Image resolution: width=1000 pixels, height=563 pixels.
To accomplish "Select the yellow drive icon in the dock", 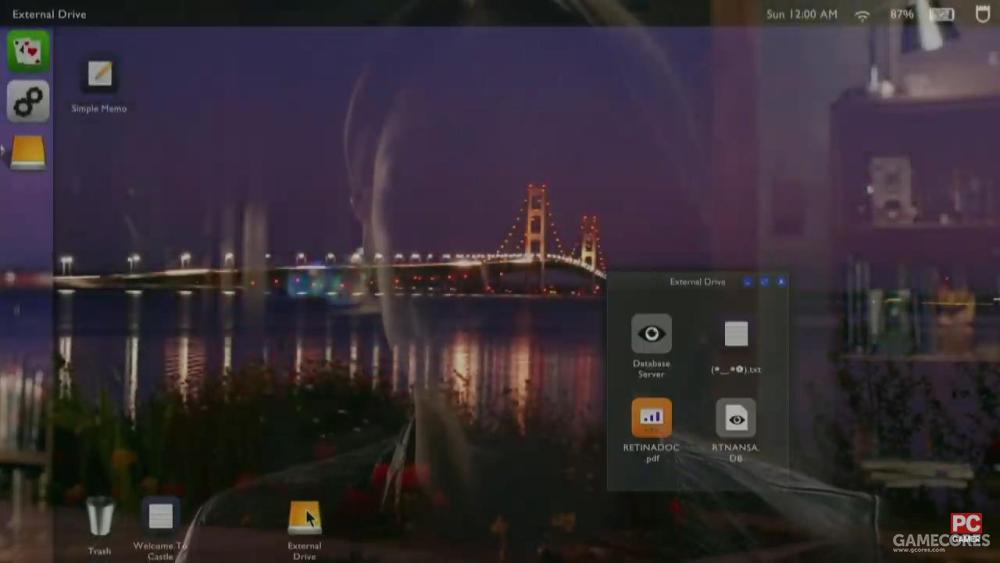I will (x=28, y=152).
